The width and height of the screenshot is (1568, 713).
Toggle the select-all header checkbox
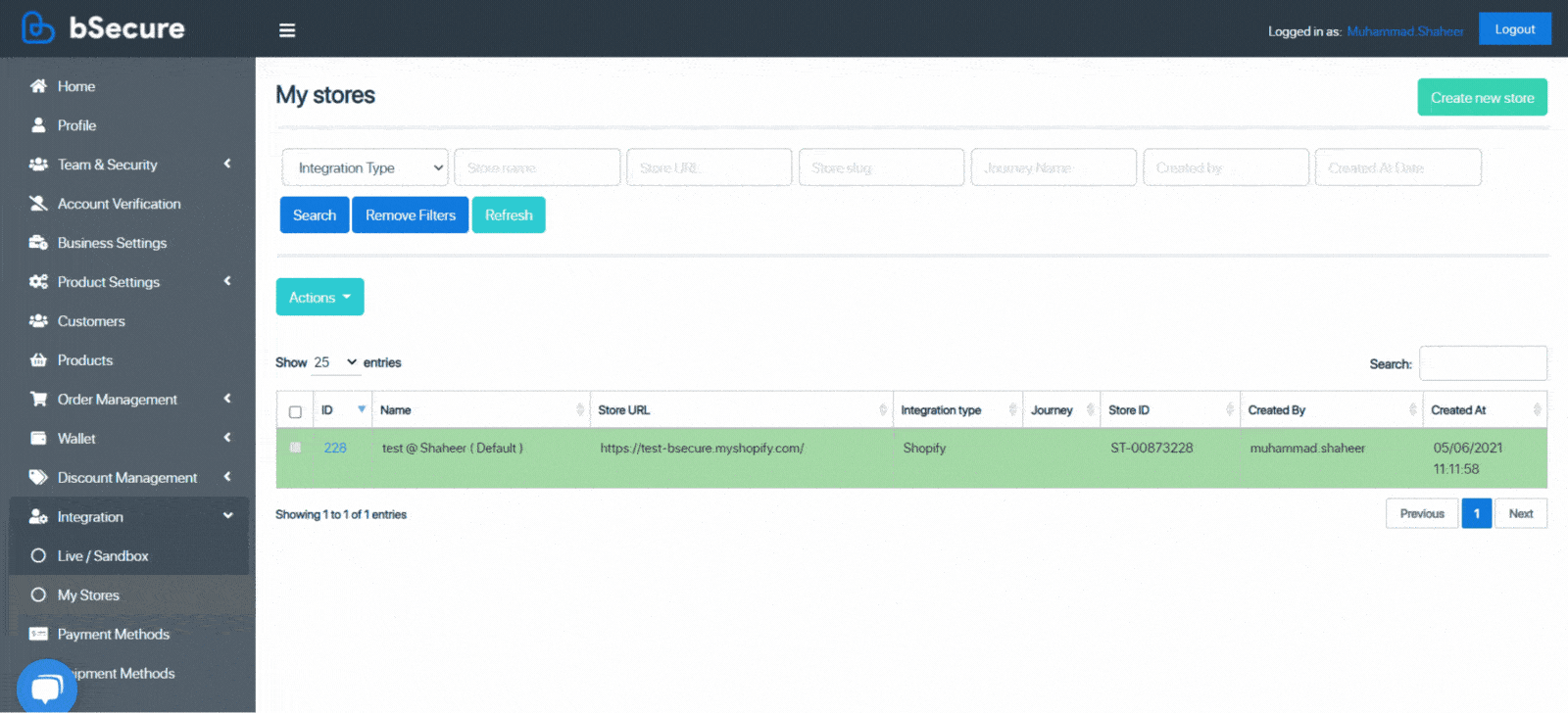tap(295, 412)
